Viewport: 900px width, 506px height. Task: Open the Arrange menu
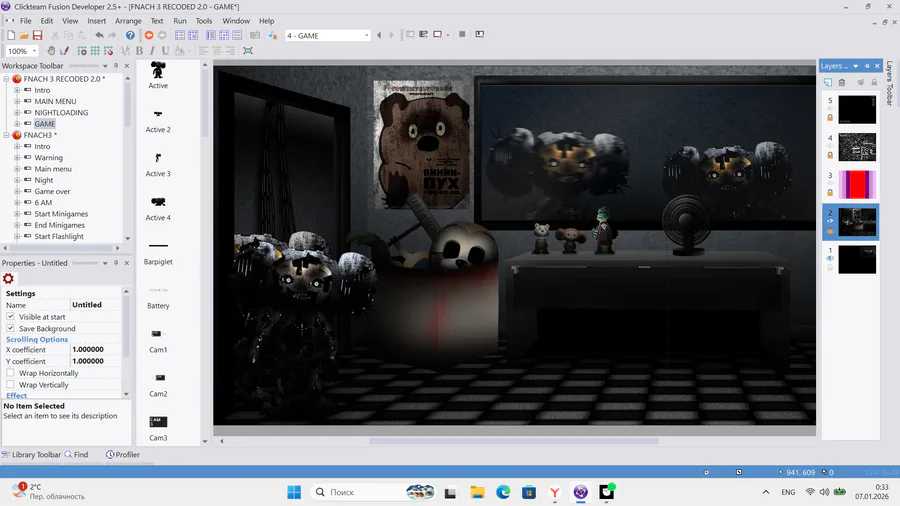click(x=128, y=21)
